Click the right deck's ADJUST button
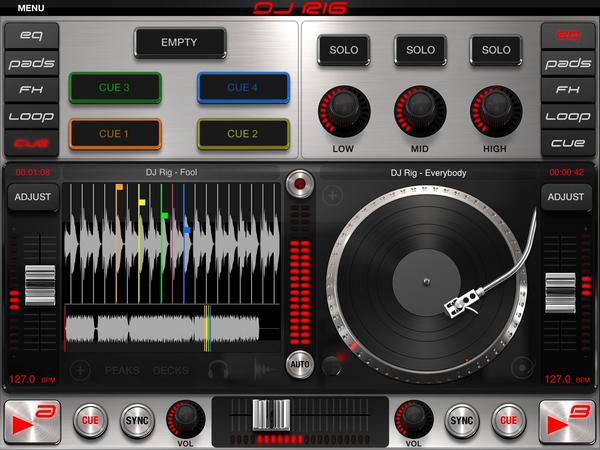This screenshot has width=600, height=450. (x=566, y=197)
